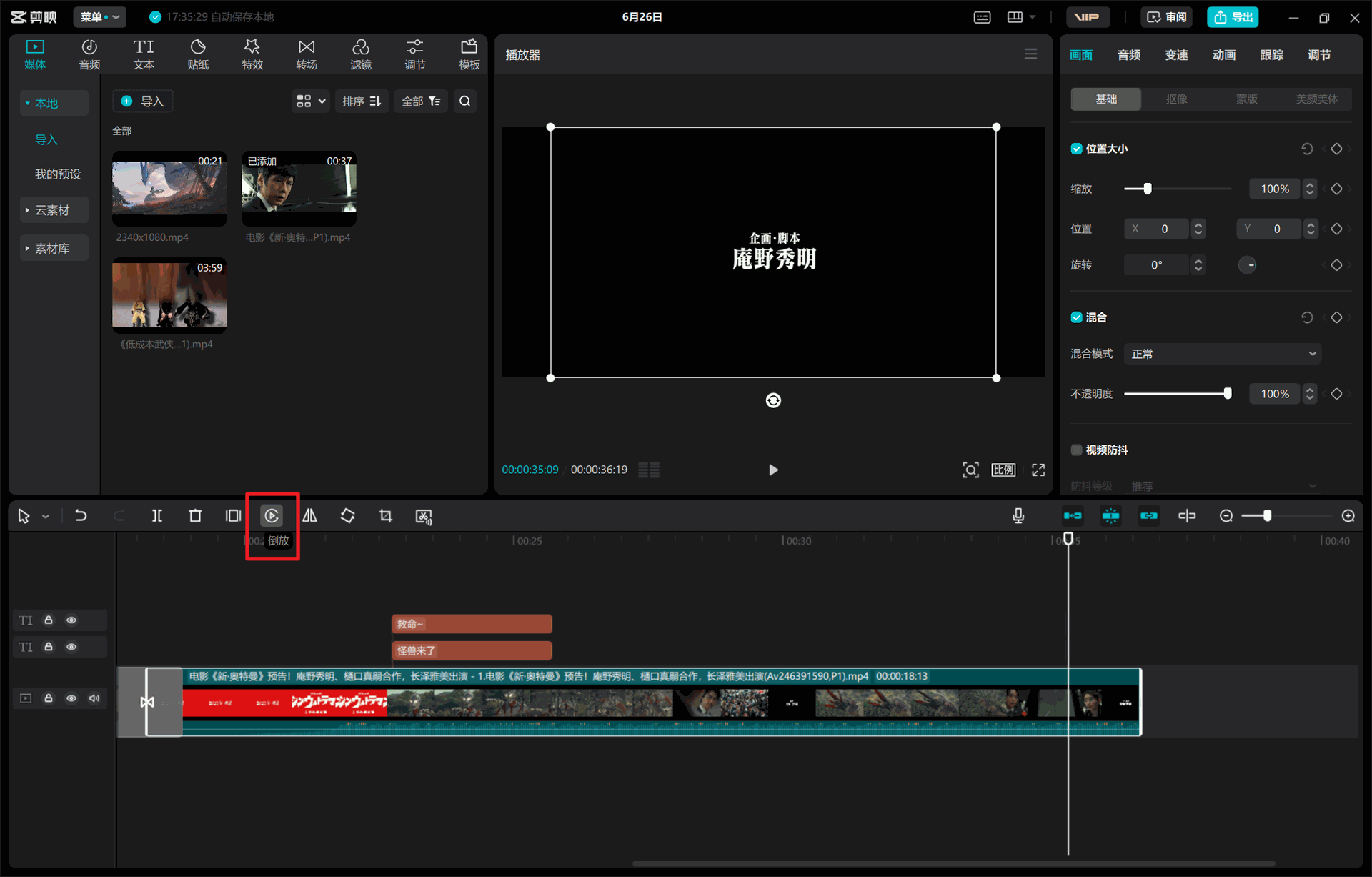Viewport: 1372px width, 877px height.
Task: Open the 转场 transitions panel
Action: (x=307, y=55)
